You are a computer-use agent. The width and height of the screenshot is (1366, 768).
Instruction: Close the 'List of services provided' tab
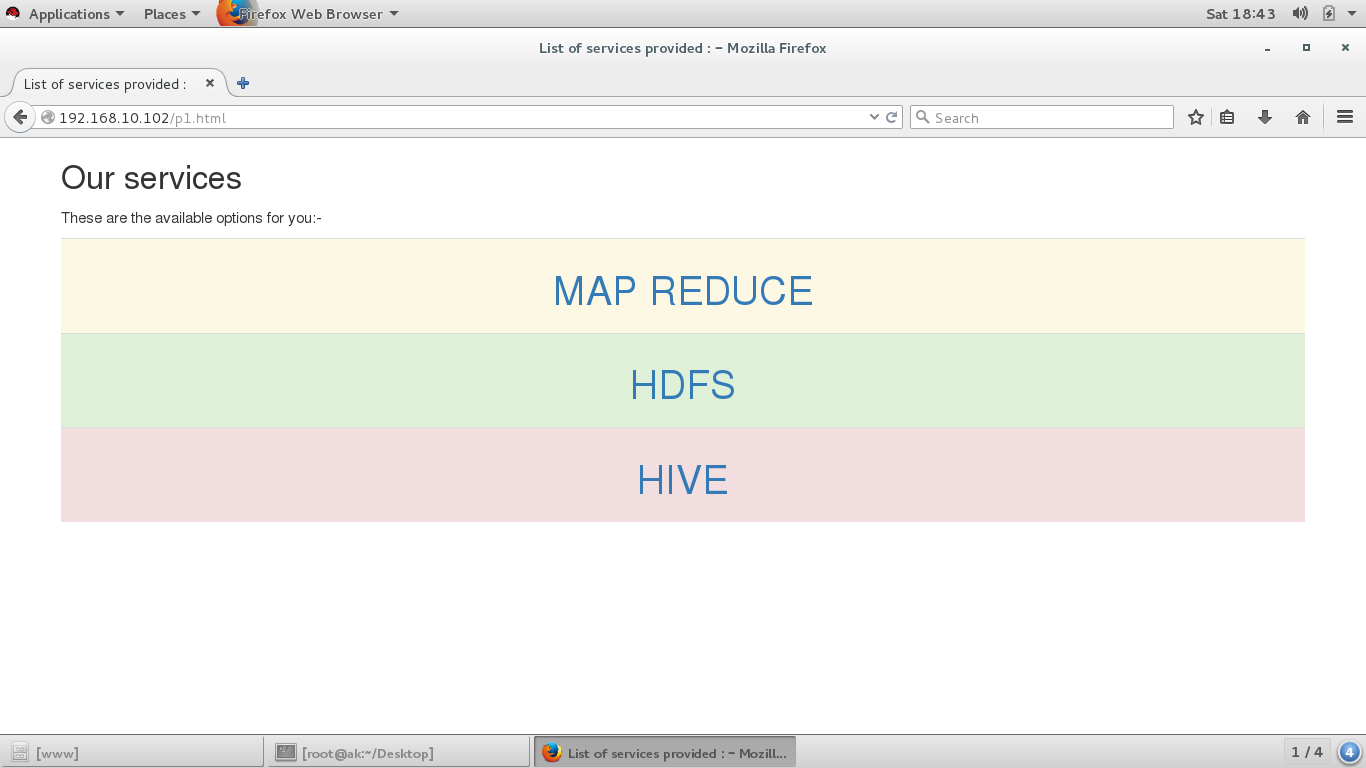(x=210, y=83)
